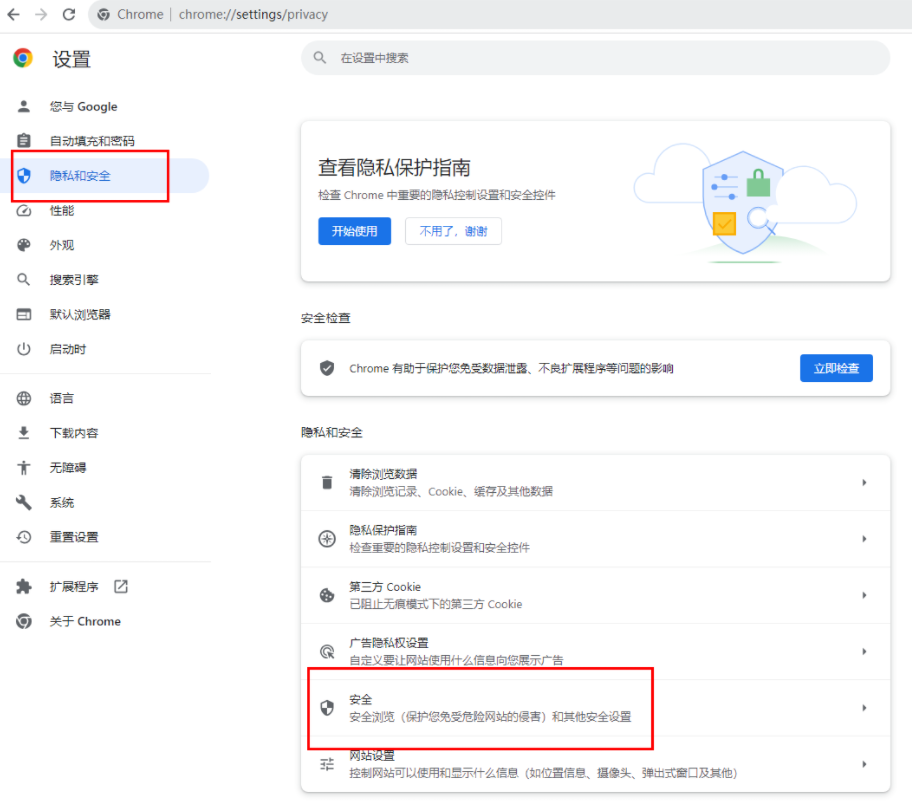The image size is (912, 801).
Task: Click the browser forward arrow
Action: click(41, 14)
